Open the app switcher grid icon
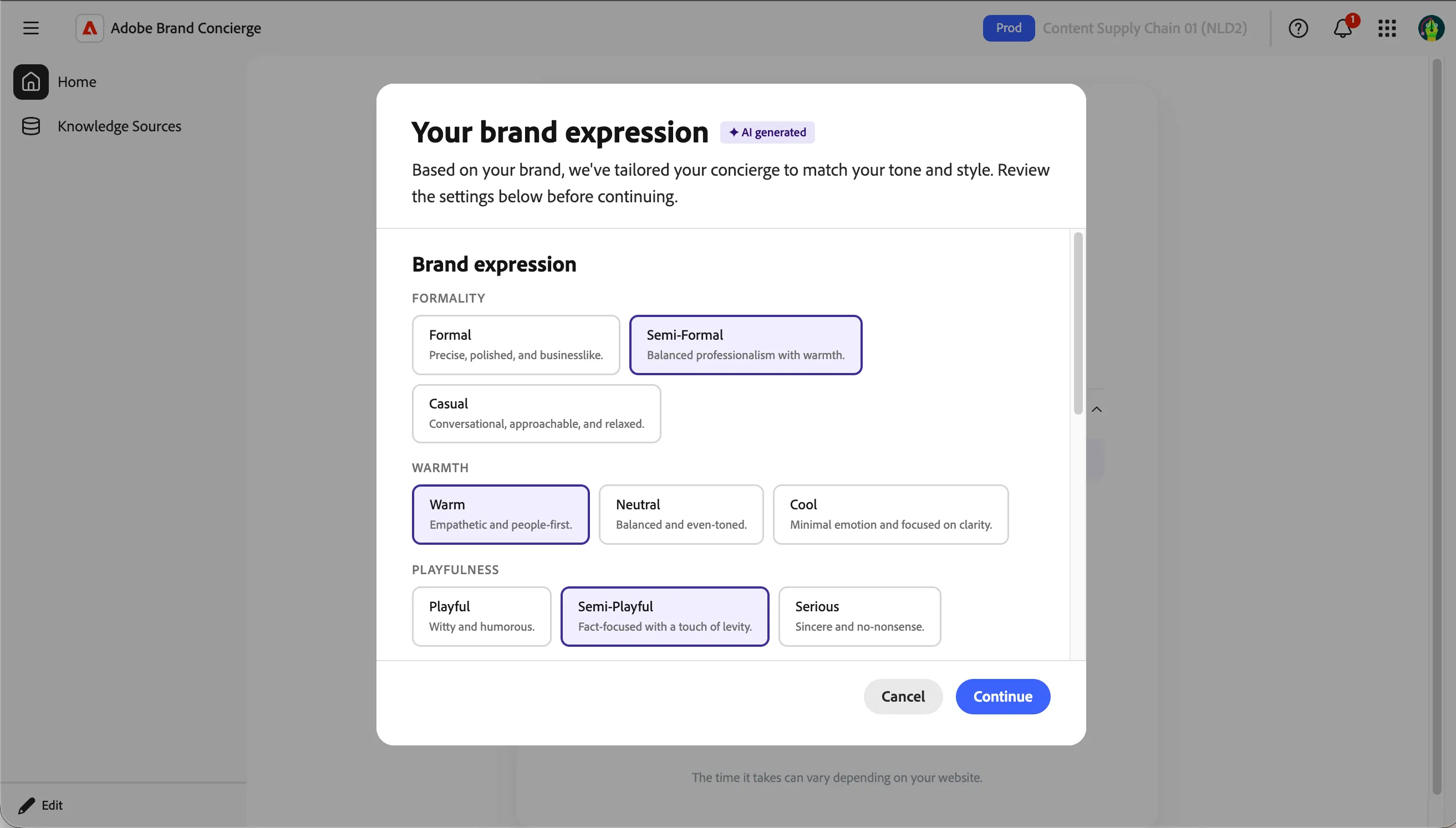The image size is (1456, 828). click(x=1387, y=28)
